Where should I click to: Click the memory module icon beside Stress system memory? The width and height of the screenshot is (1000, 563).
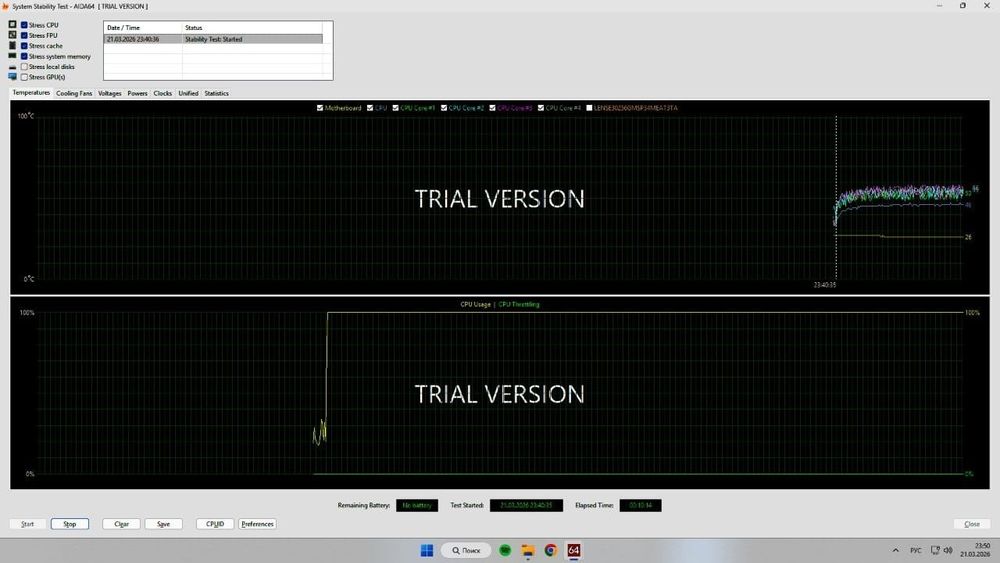tap(12, 55)
